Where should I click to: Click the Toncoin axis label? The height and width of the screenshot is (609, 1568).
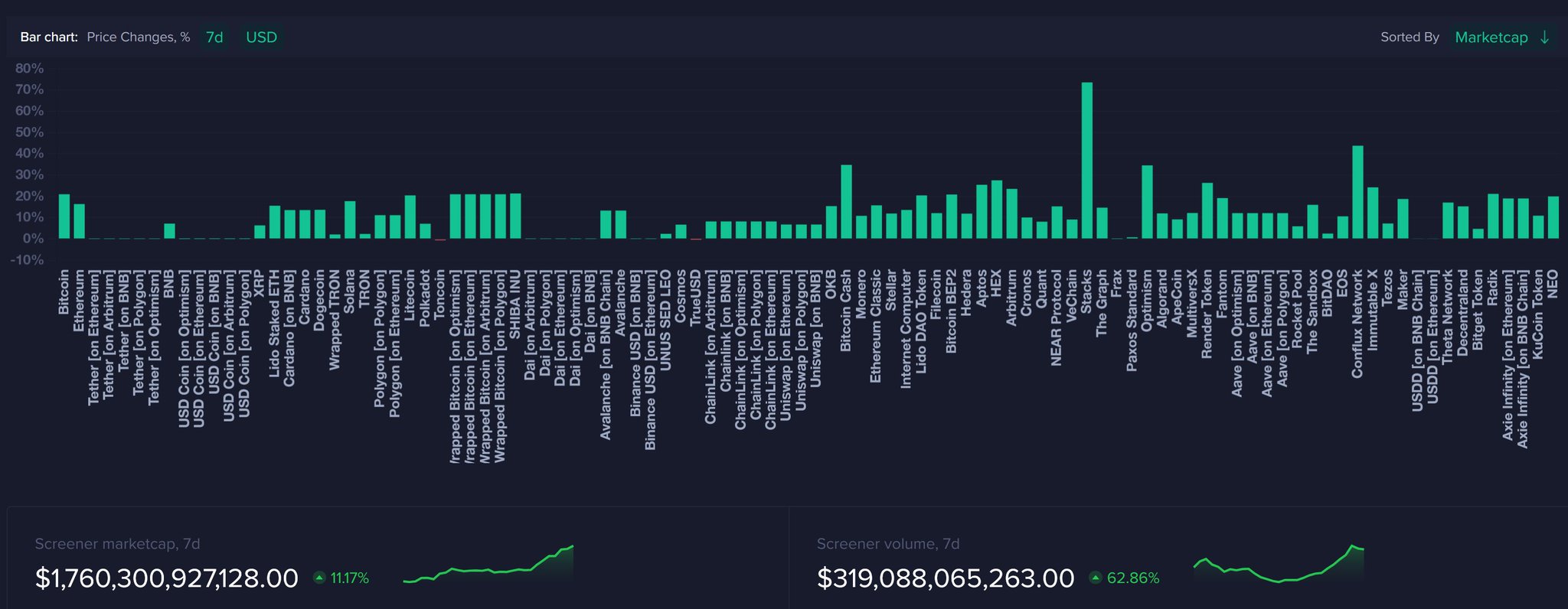440,295
